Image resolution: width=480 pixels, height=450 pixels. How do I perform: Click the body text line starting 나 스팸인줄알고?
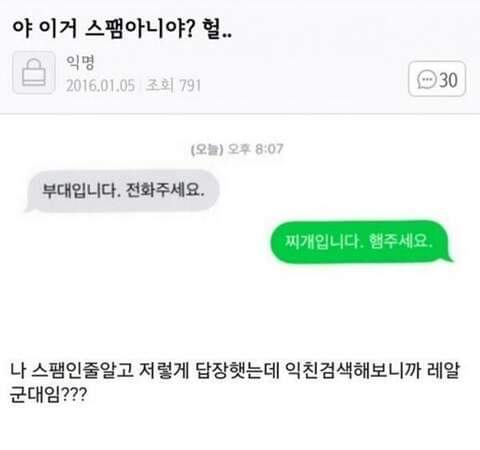pos(235,370)
